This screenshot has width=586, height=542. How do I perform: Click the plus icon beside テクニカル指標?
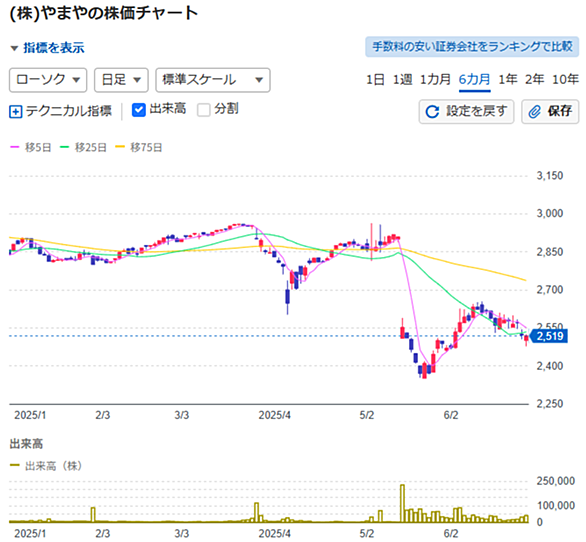(x=15, y=111)
